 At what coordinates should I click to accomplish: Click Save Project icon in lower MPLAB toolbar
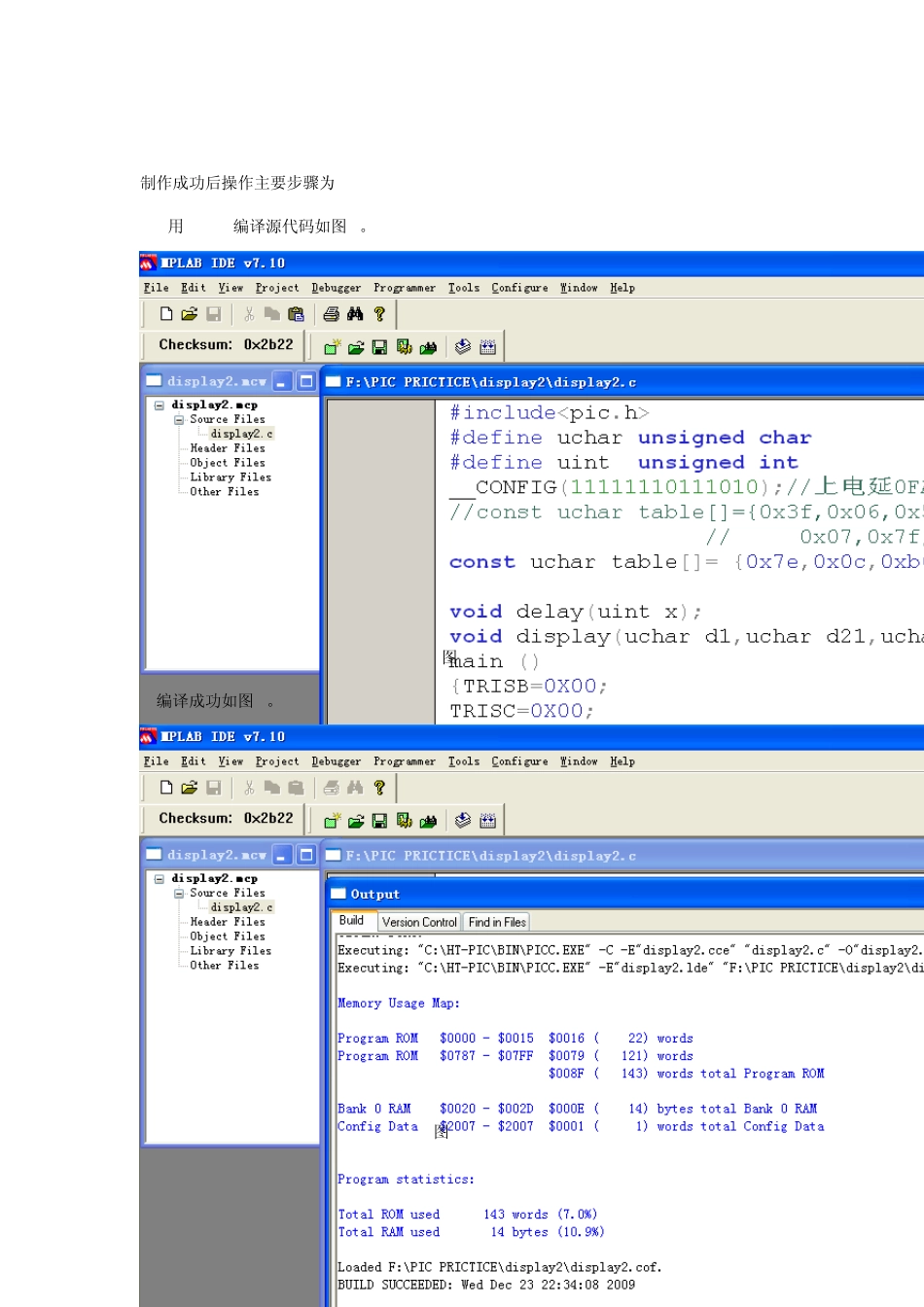coord(379,821)
